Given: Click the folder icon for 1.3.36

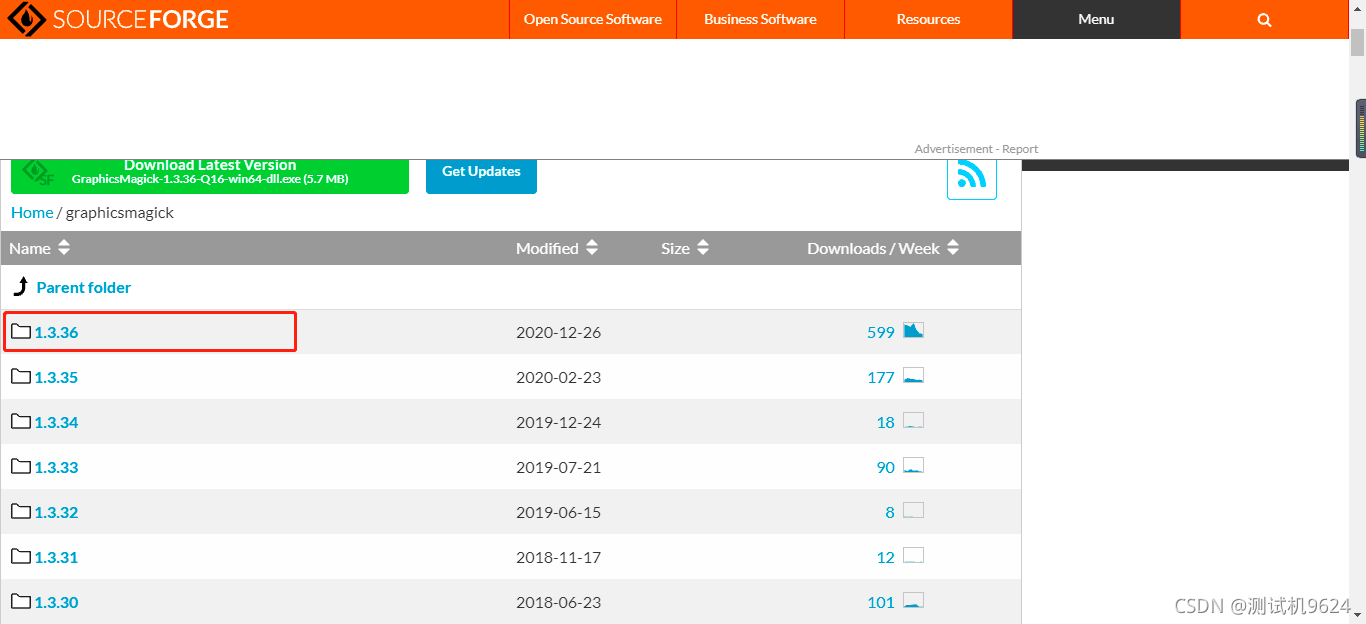Looking at the screenshot, I should pos(21,331).
